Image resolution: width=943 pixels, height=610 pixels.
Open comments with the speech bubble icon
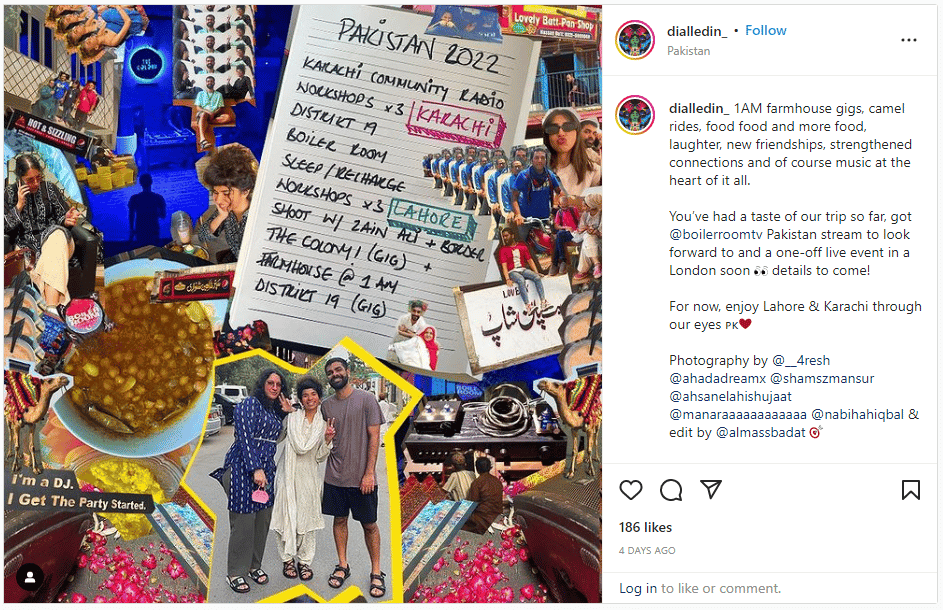[671, 490]
